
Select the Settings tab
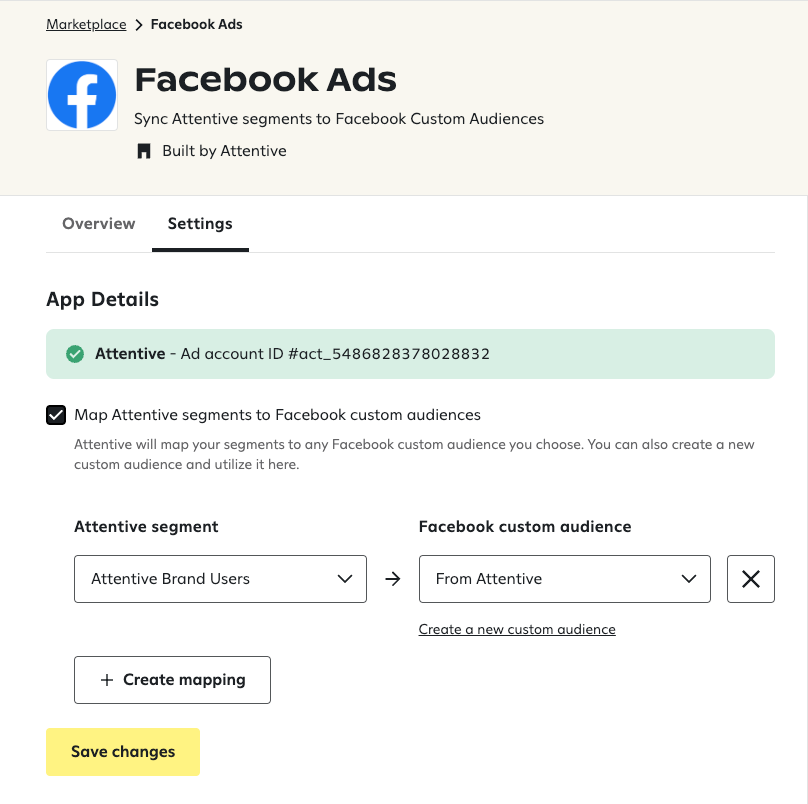200,224
